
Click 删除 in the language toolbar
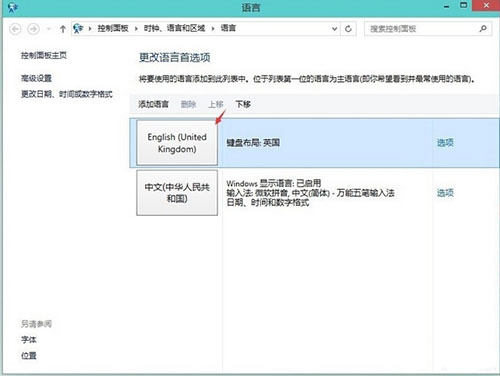click(x=188, y=104)
